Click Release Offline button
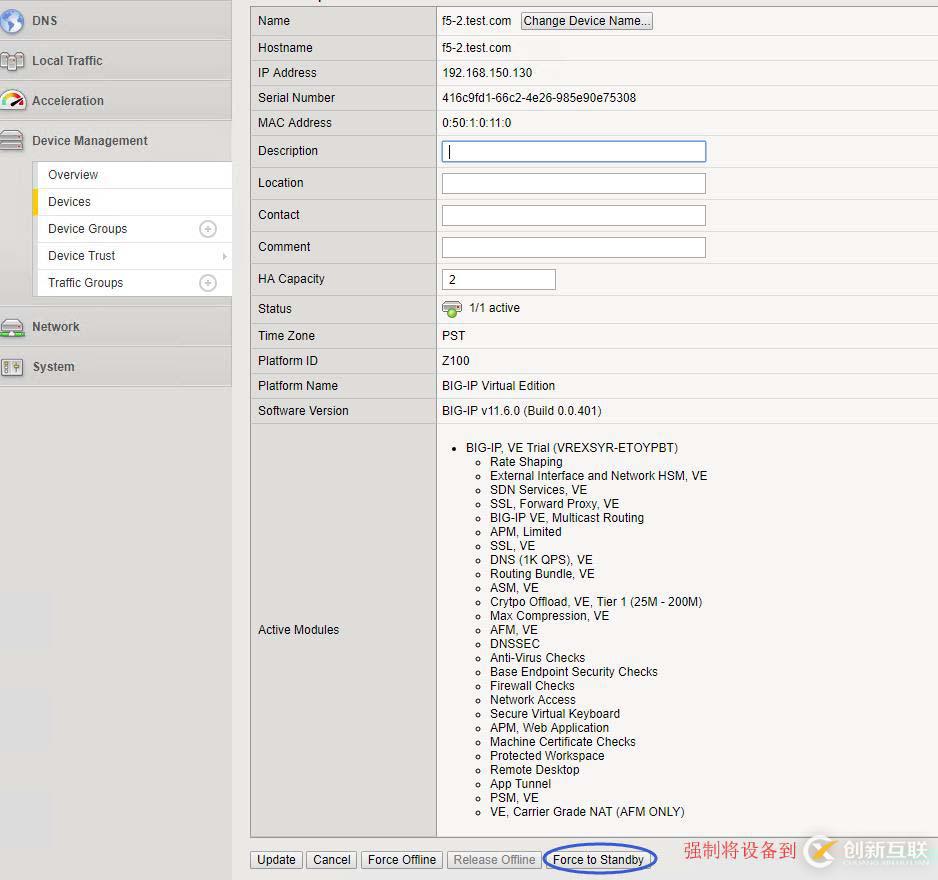 coord(494,860)
